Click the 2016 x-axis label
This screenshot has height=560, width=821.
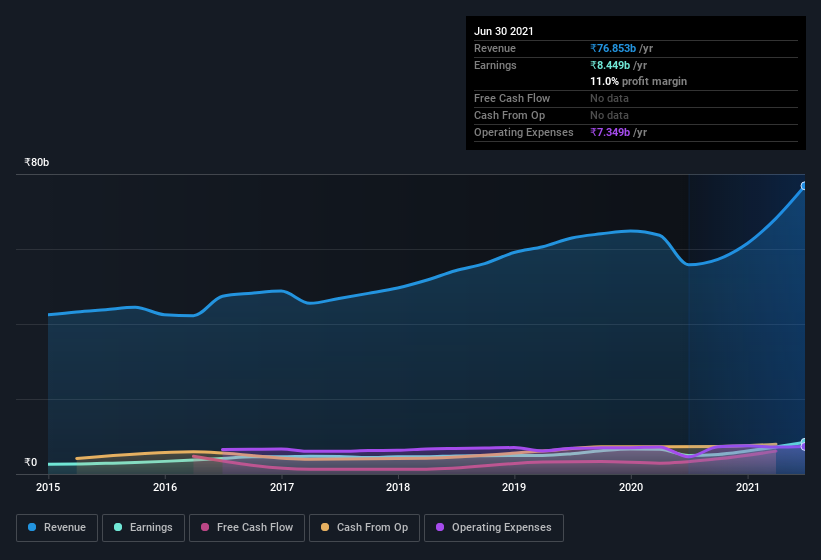(165, 487)
